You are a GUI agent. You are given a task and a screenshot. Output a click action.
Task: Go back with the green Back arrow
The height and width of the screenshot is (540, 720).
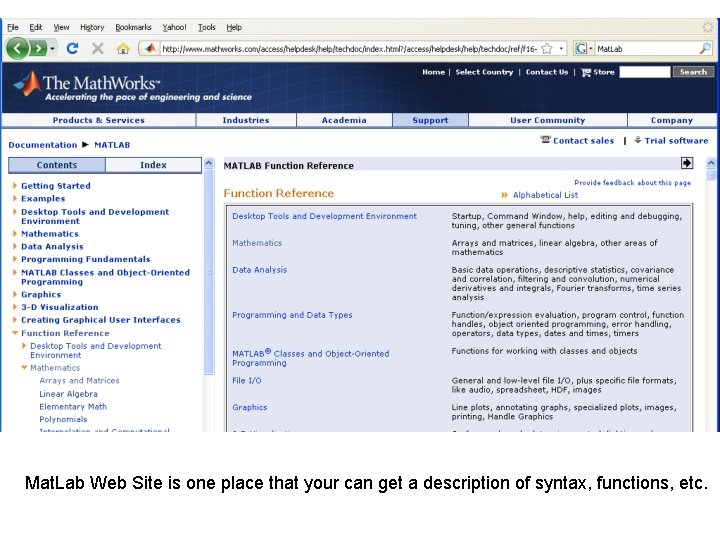pyautogui.click(x=17, y=48)
